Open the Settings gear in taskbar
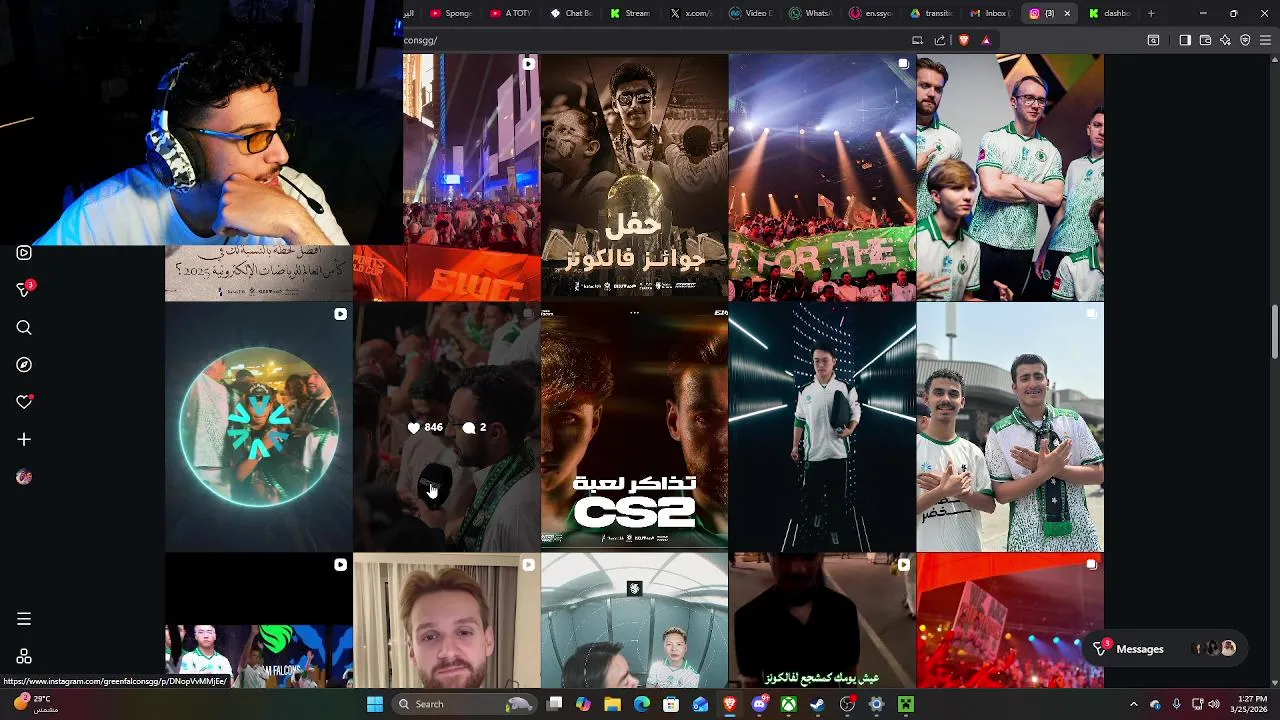This screenshot has height=720, width=1280. click(877, 704)
